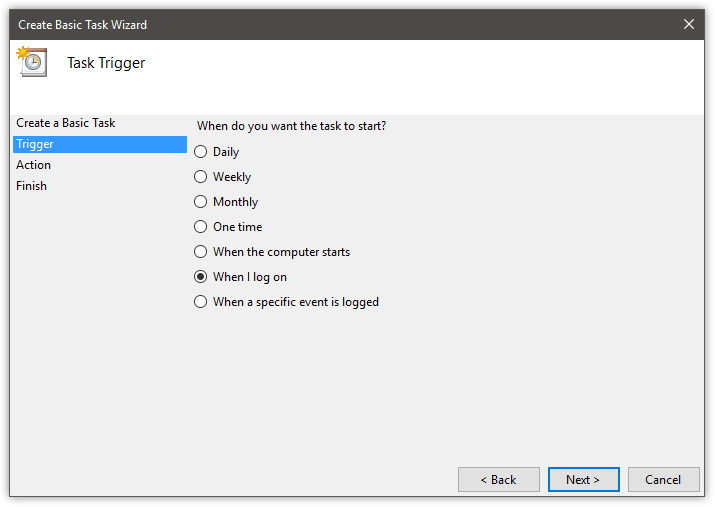The image size is (715, 507).
Task: Click the wizard title bar text
Action: 83,25
